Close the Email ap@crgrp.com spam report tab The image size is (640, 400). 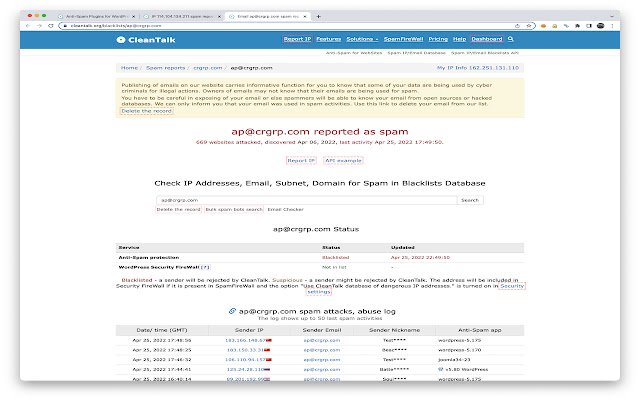(x=305, y=16)
